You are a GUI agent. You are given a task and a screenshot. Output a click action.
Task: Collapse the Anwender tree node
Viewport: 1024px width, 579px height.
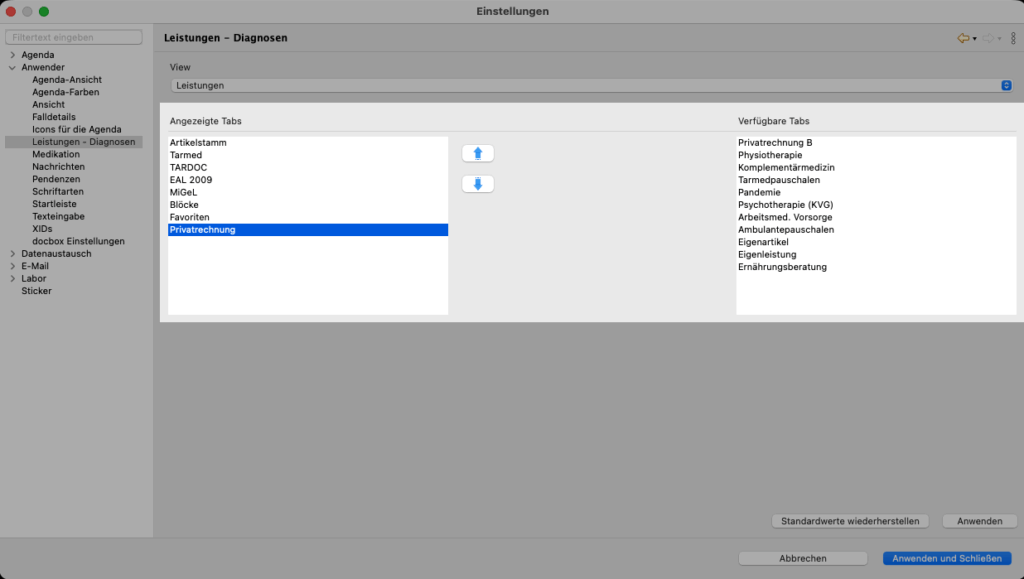click(x=12, y=67)
